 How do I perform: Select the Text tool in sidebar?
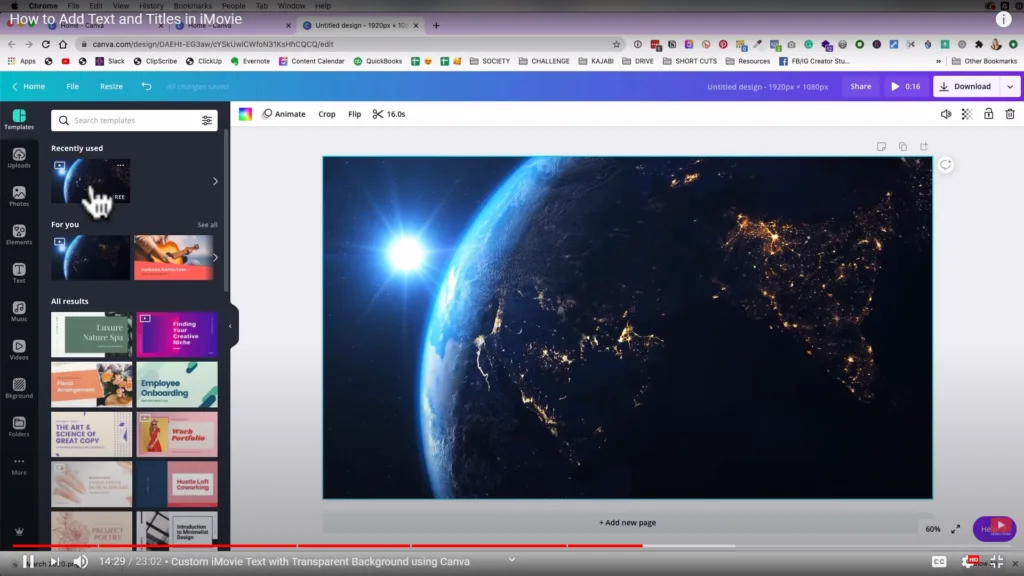[x=19, y=273]
